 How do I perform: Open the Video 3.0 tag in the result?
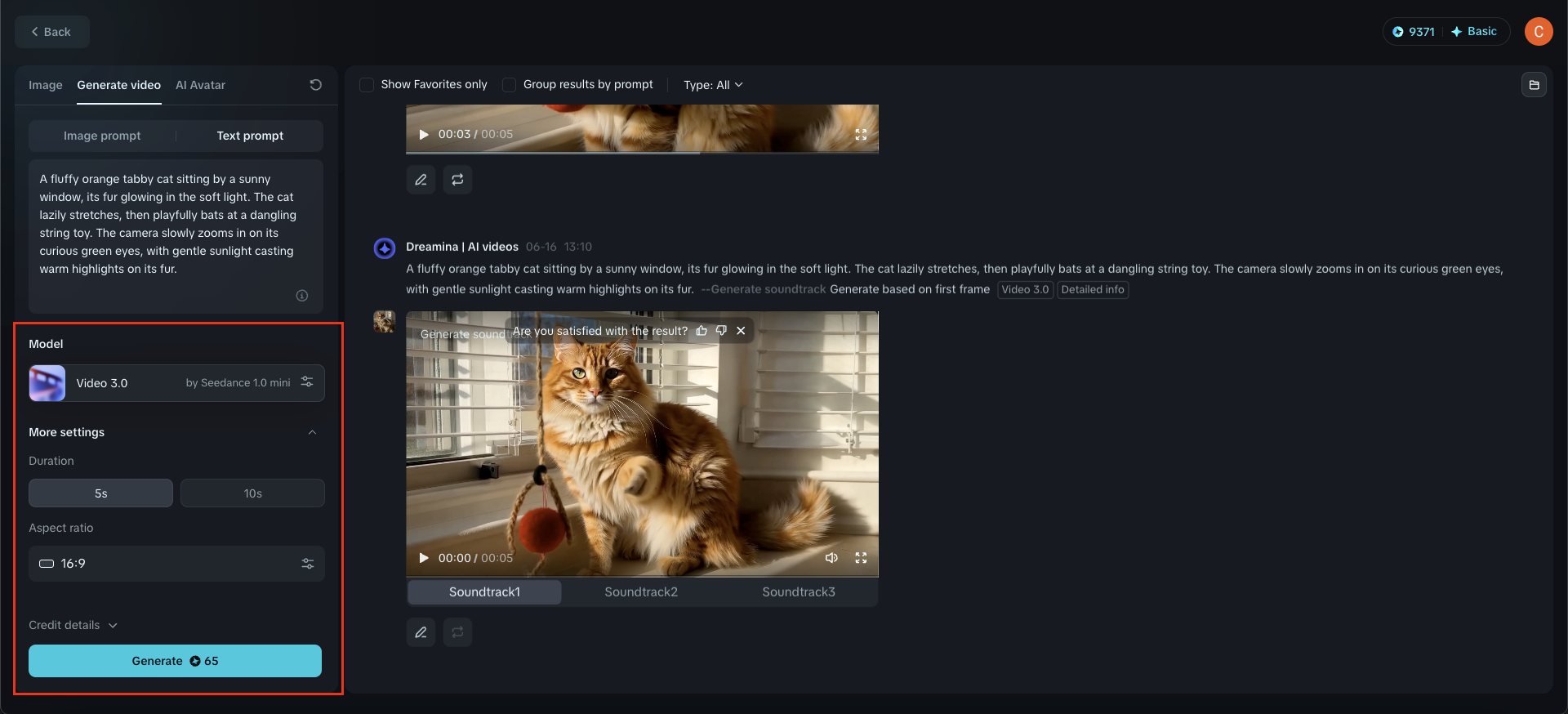coord(1025,290)
